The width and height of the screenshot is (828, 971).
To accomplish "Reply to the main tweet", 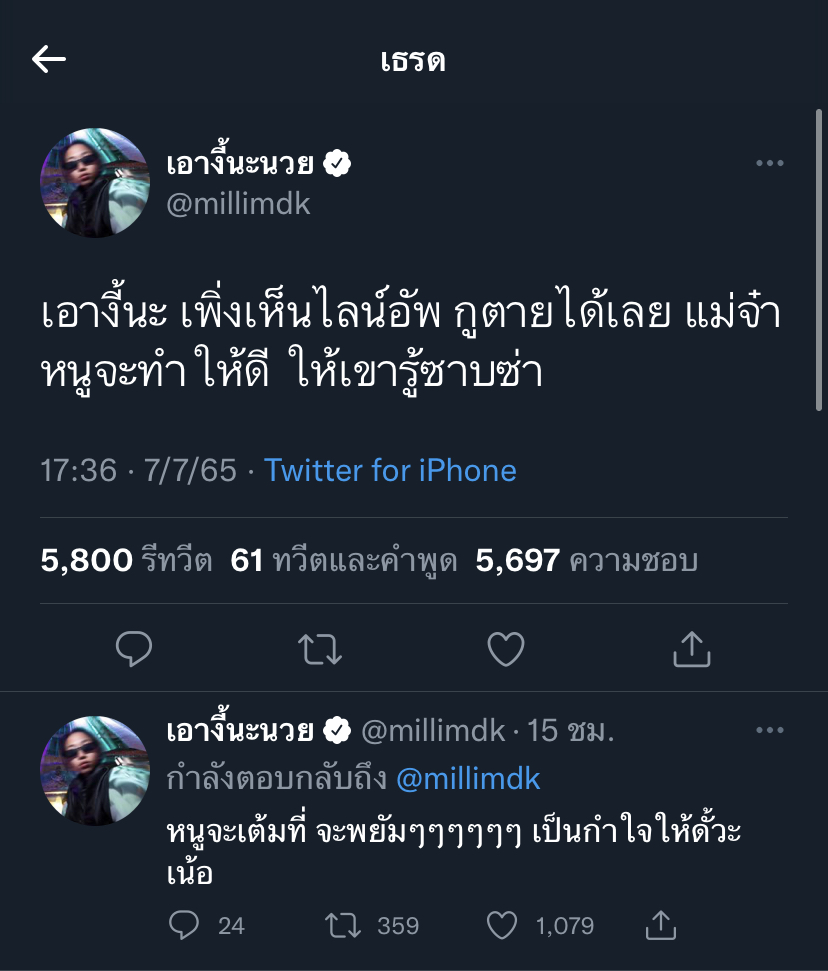I will tap(134, 649).
